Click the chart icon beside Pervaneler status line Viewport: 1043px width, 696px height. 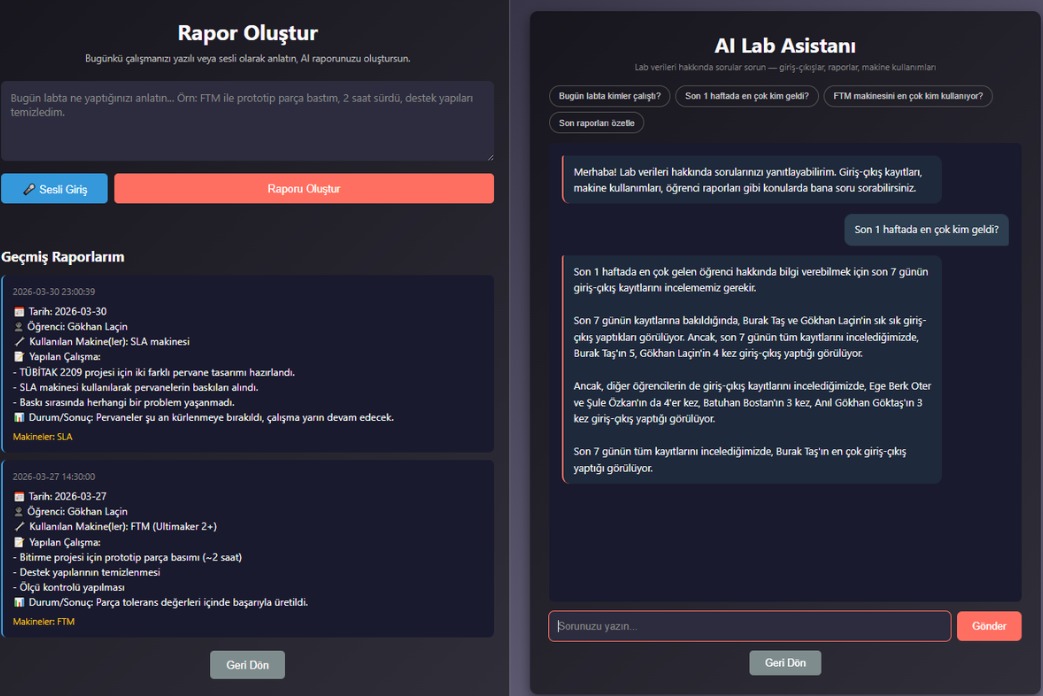click(x=19, y=417)
